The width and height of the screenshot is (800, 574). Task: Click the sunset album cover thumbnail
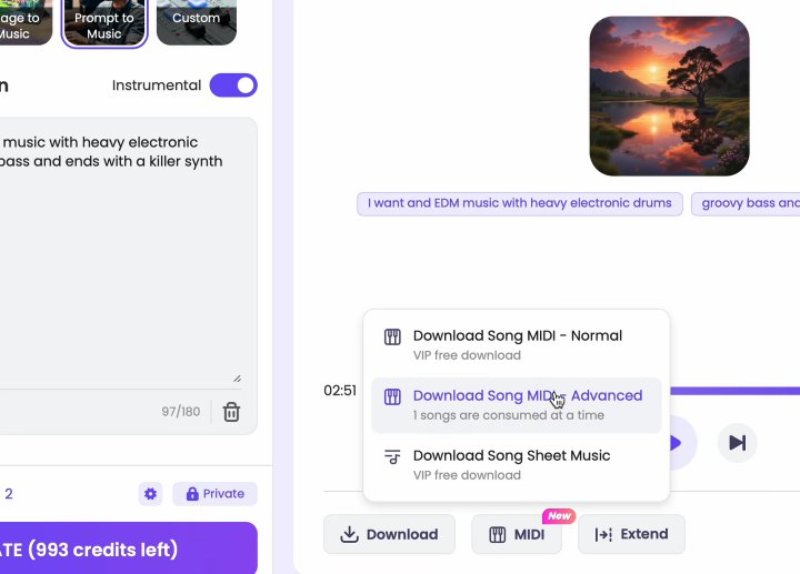[669, 96]
